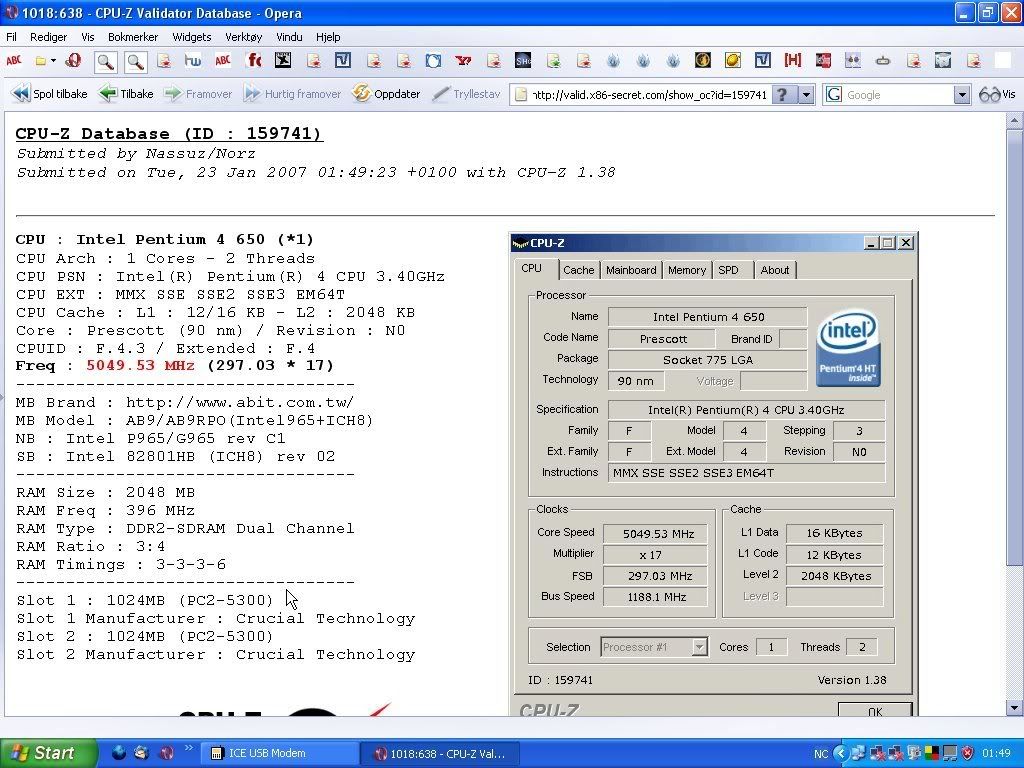Click the 'http://www.abit.com.tw/' text

(x=240, y=402)
